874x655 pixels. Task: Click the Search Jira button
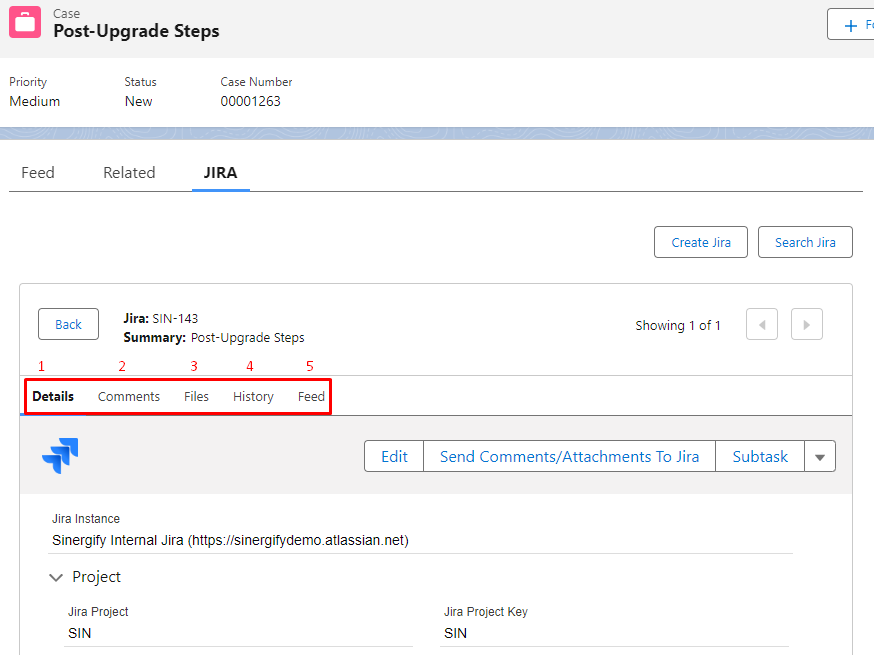pyautogui.click(x=805, y=242)
